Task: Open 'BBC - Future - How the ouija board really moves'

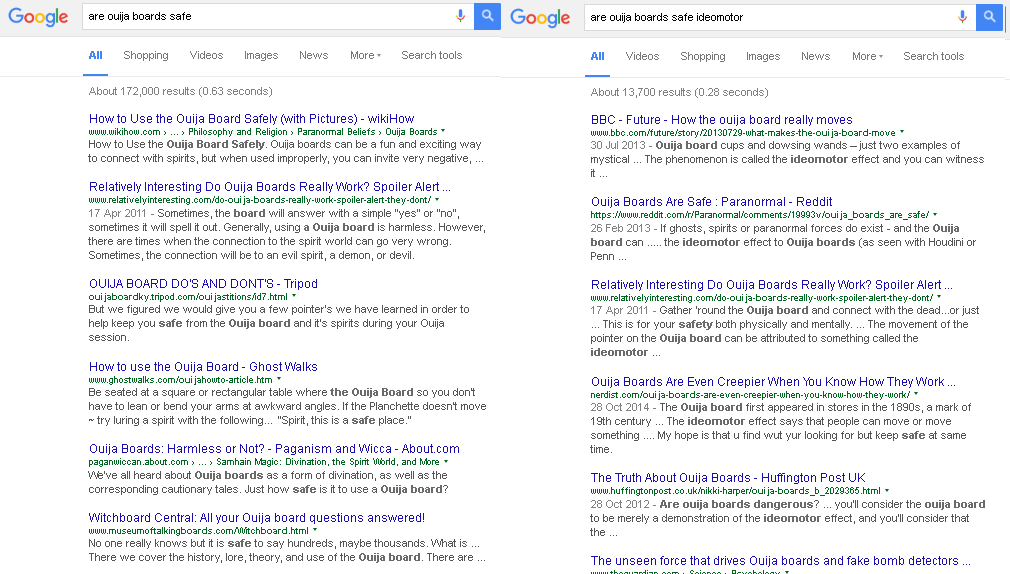Action: pos(721,120)
